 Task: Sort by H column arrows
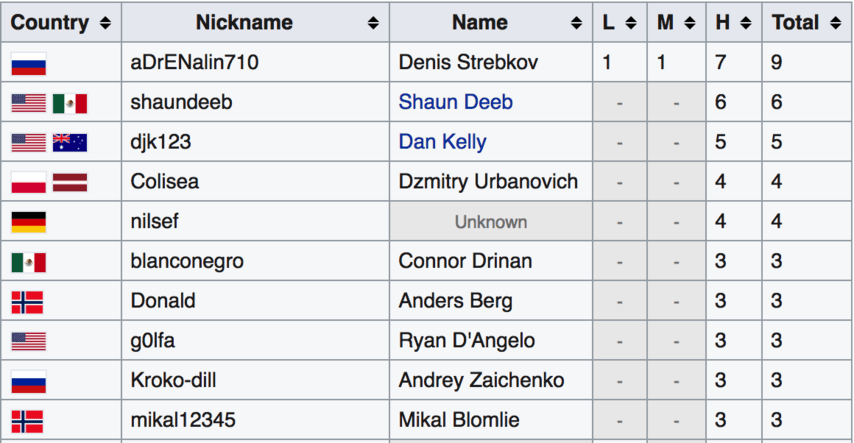point(746,23)
